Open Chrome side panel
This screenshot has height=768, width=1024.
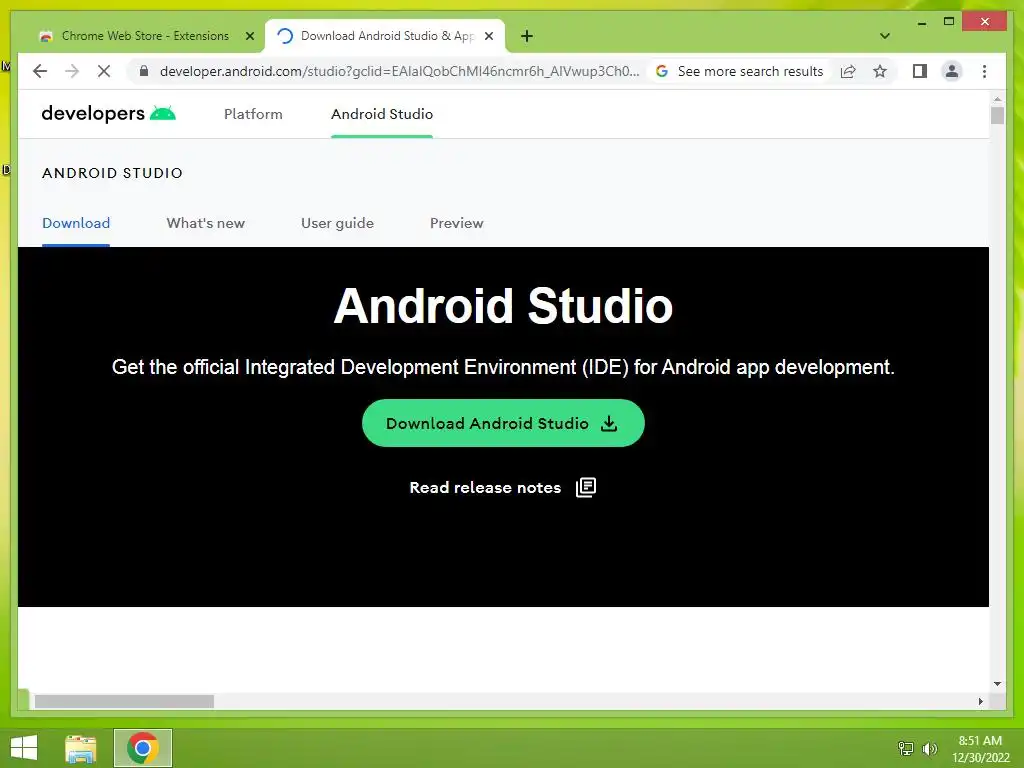pyautogui.click(x=920, y=71)
